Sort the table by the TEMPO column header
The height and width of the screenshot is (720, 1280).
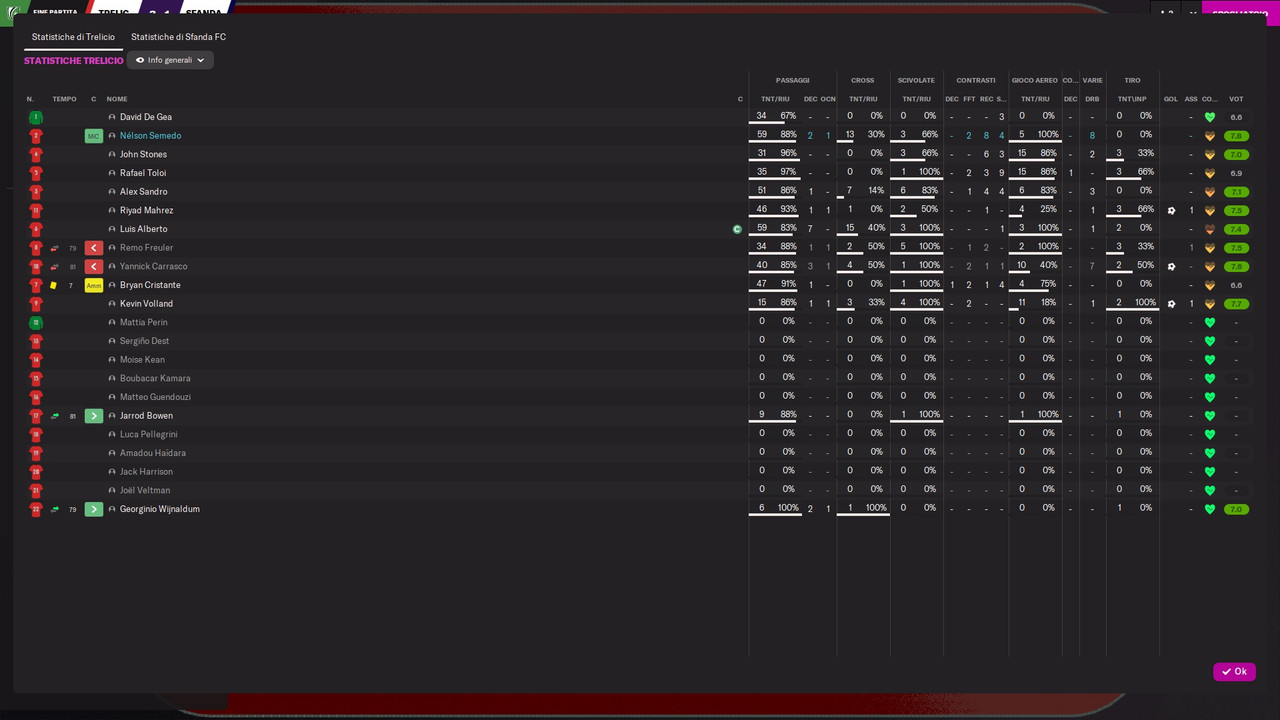click(x=64, y=99)
